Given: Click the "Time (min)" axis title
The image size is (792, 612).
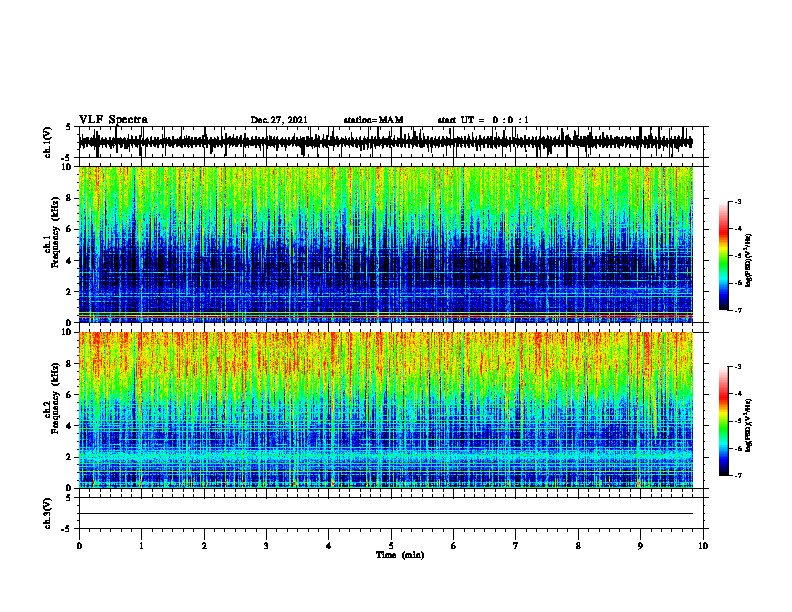Looking at the screenshot, I should pyautogui.click(x=400, y=555).
